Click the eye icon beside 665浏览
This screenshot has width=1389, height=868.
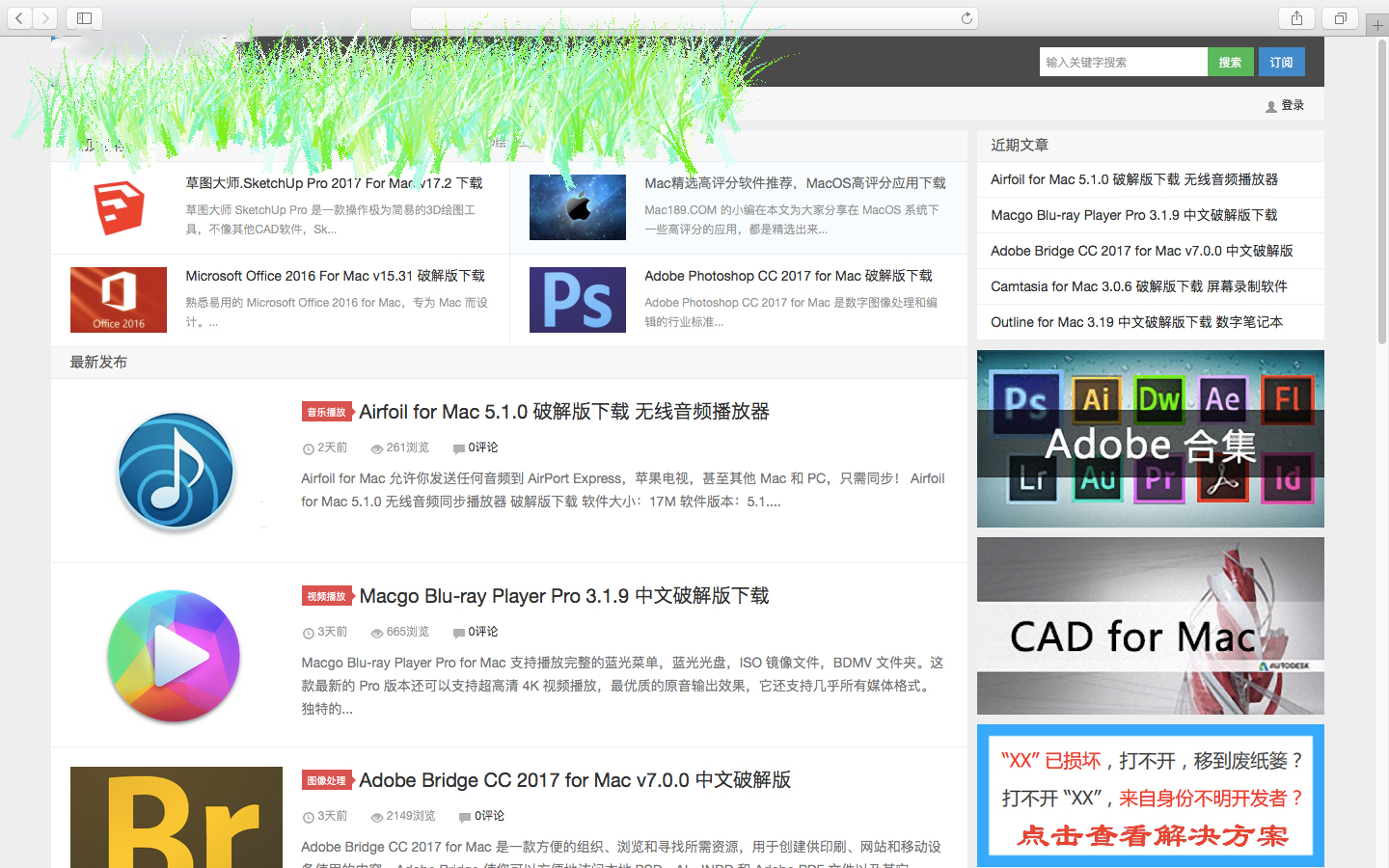(377, 633)
